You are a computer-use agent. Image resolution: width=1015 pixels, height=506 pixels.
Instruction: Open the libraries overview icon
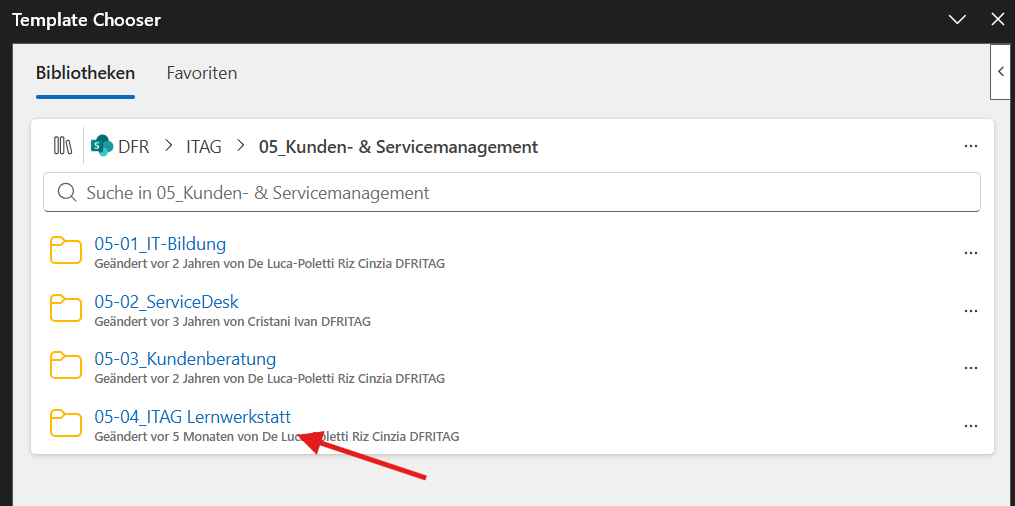63,146
